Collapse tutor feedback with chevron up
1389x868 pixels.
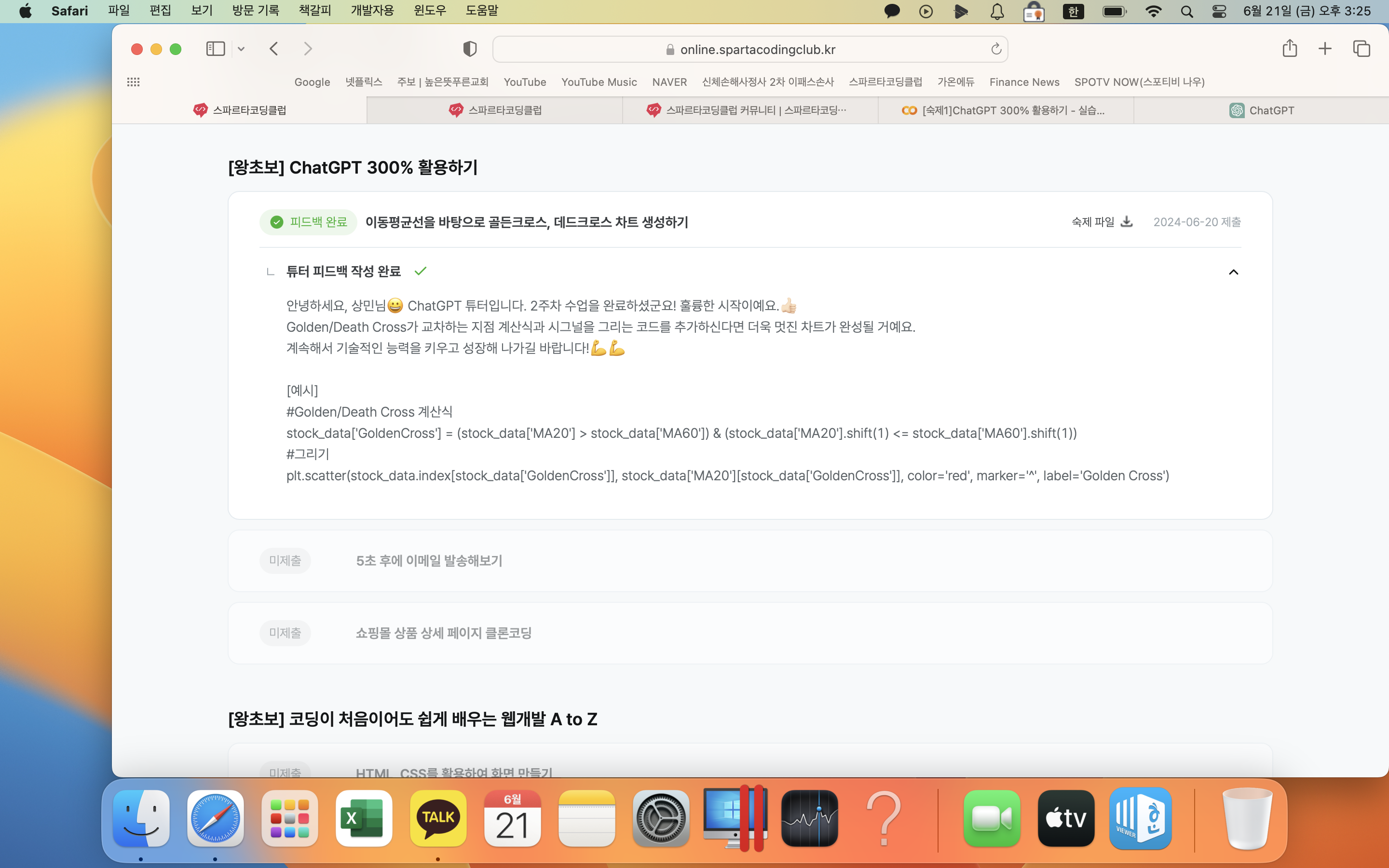(x=1233, y=272)
